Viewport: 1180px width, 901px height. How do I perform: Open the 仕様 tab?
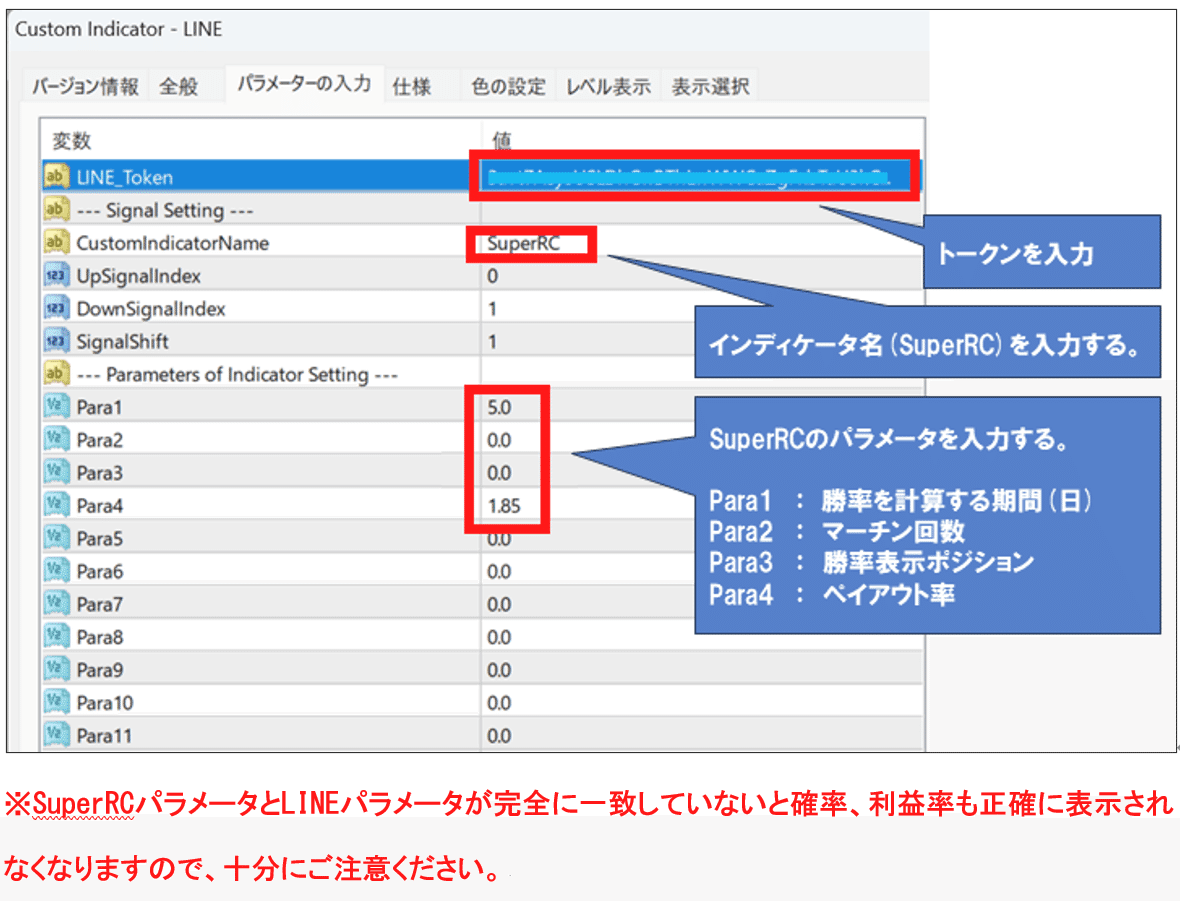(x=412, y=87)
